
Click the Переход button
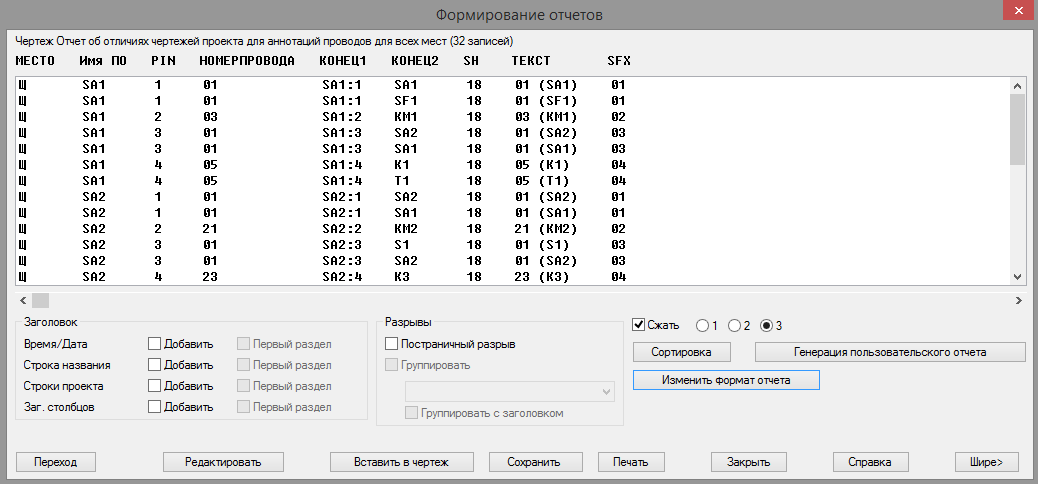click(x=56, y=462)
